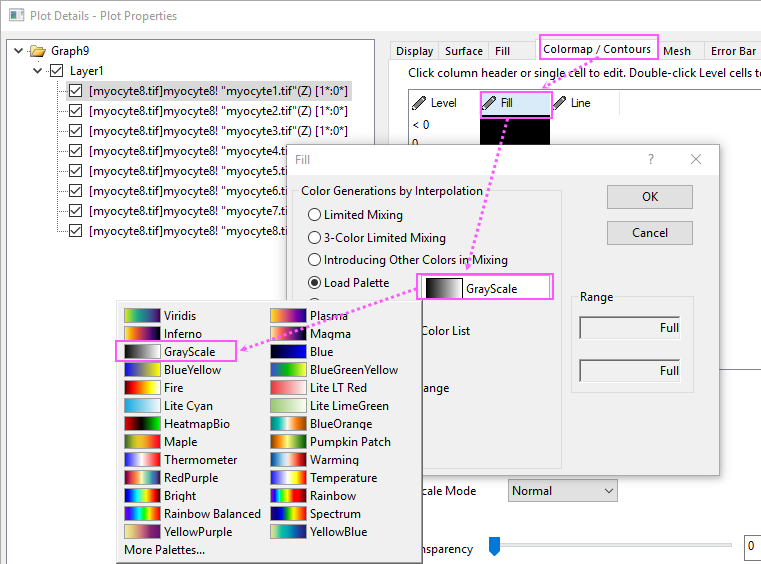
Task: Switch to the Error Bar tab
Action: tap(733, 51)
